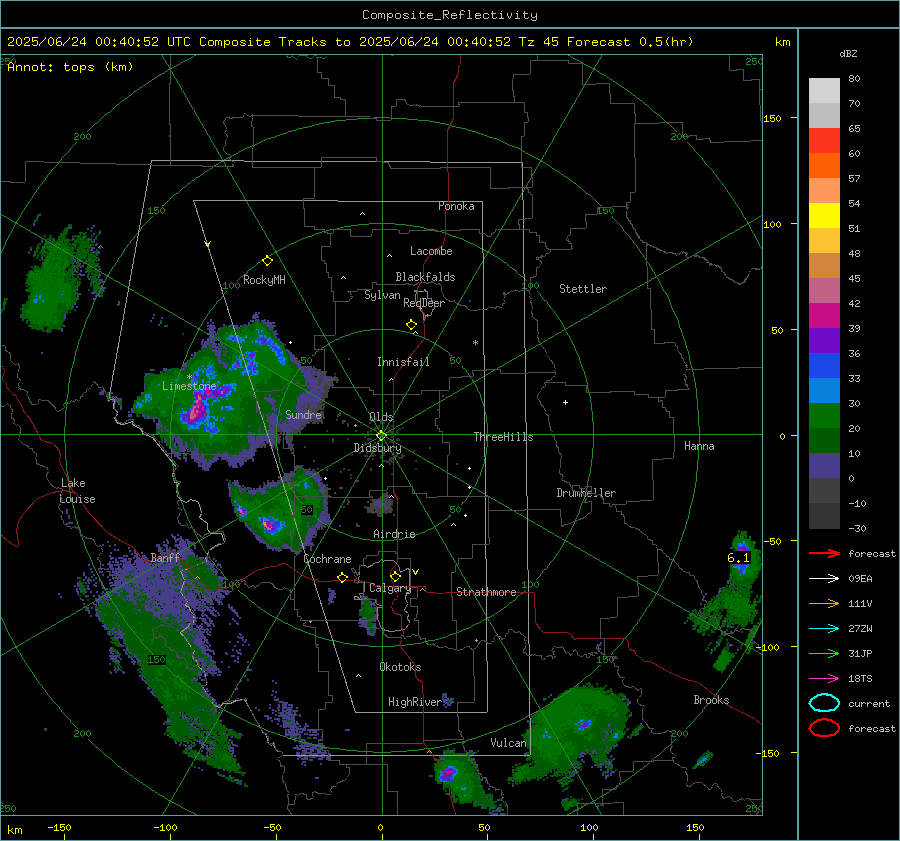The height and width of the screenshot is (841, 900).
Task: Click the magenta 39 dBZ color swatch
Action: click(824, 316)
